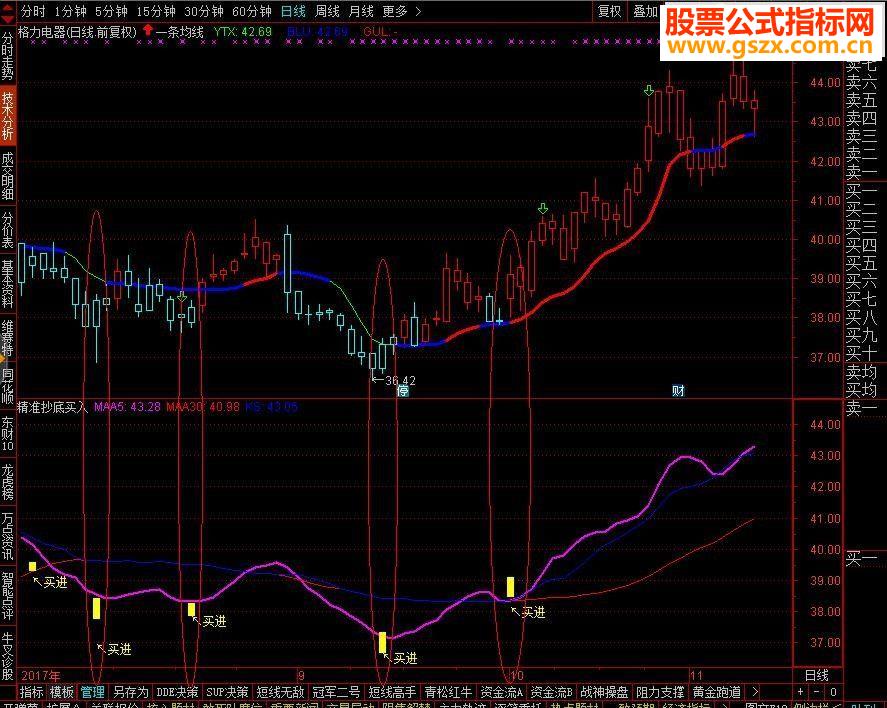
Task: Click the 0 reset button at bottom-right
Action: coord(833,692)
